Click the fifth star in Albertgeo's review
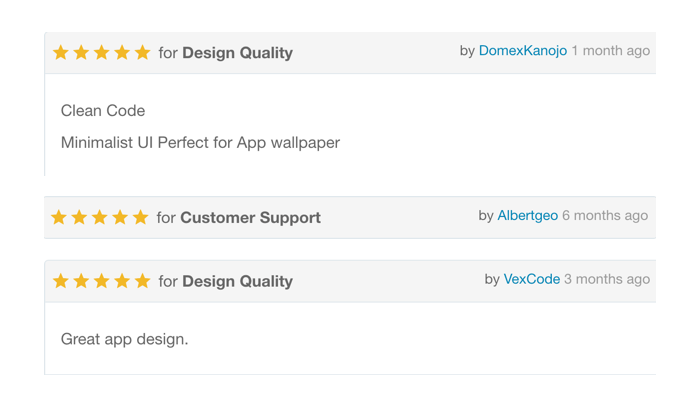Image resolution: width=700 pixels, height=409 pixels. (140, 217)
